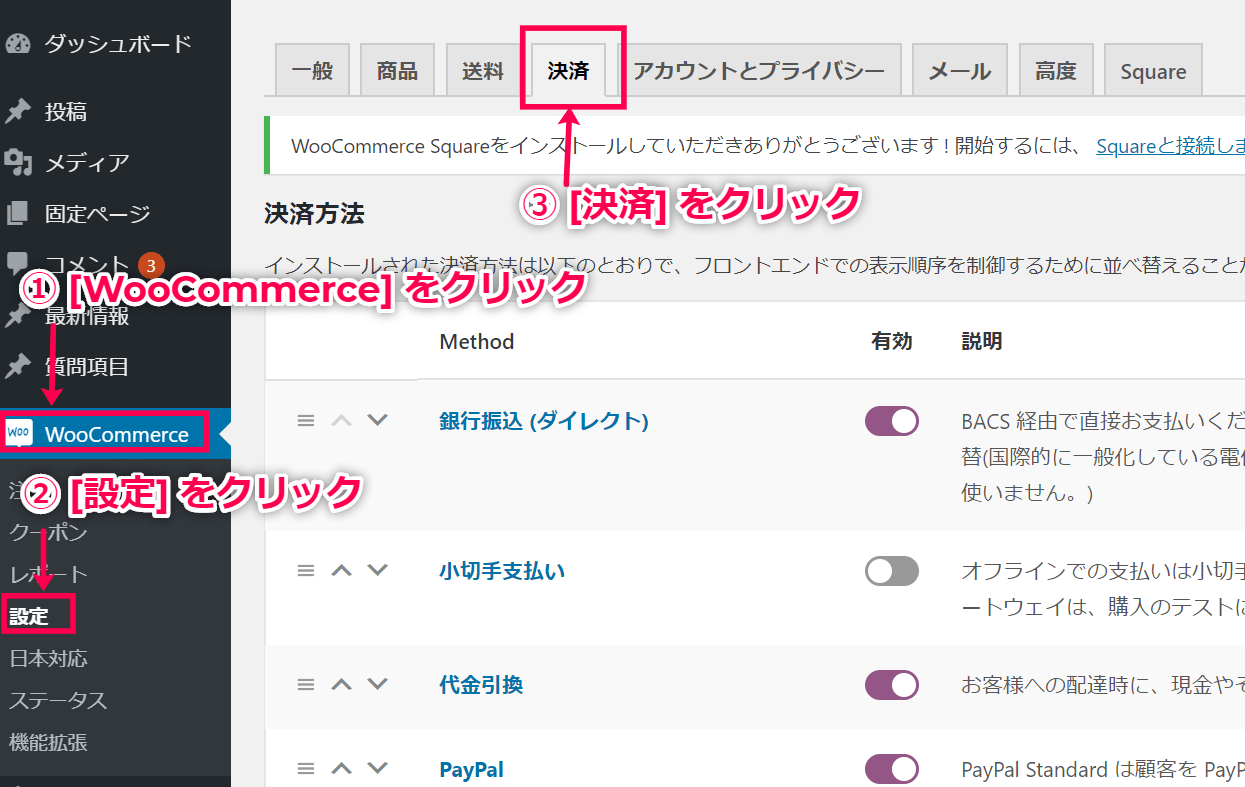The image size is (1245, 787).
Task: Follow the Squareと接続 link
Action: [x=1170, y=147]
